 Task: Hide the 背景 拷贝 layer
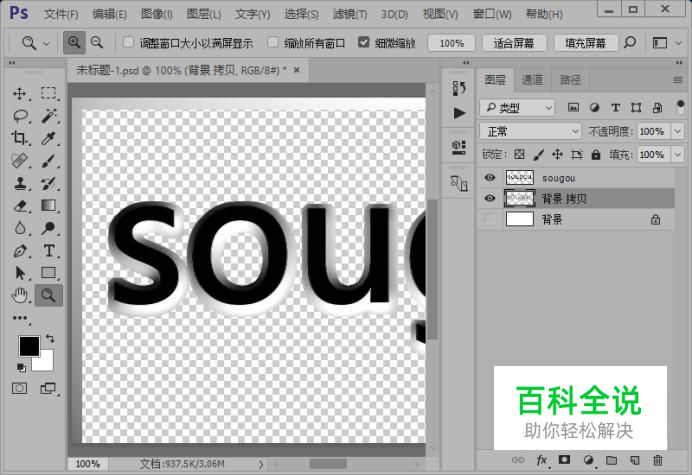pos(489,198)
